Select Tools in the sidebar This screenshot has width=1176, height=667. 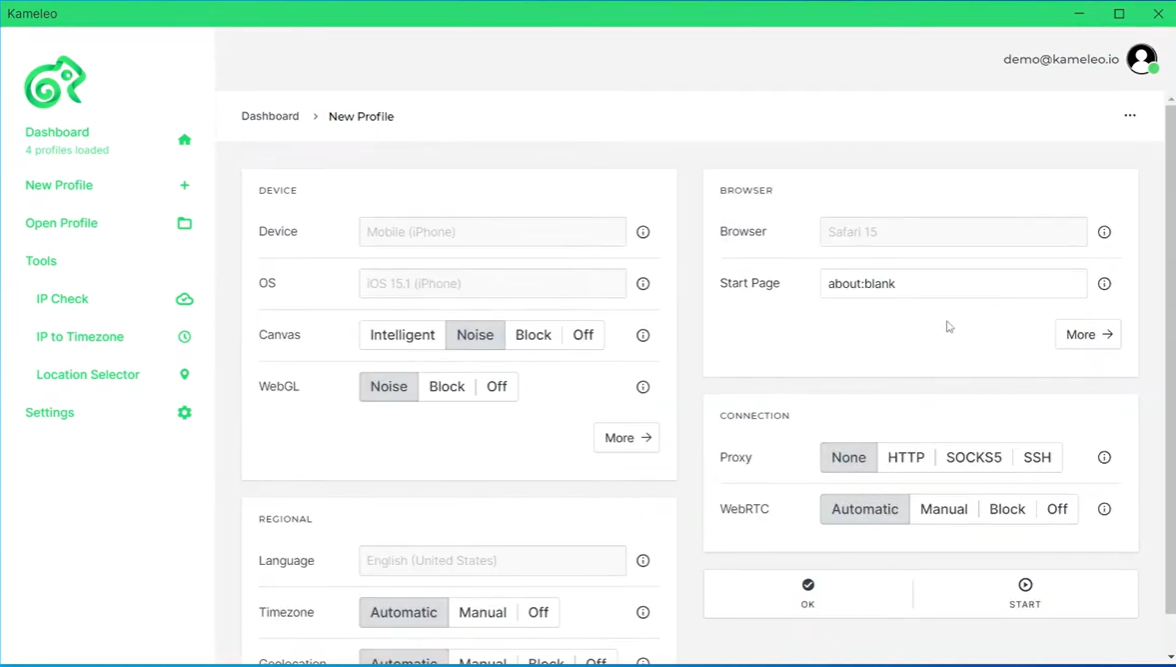pyautogui.click(x=41, y=261)
